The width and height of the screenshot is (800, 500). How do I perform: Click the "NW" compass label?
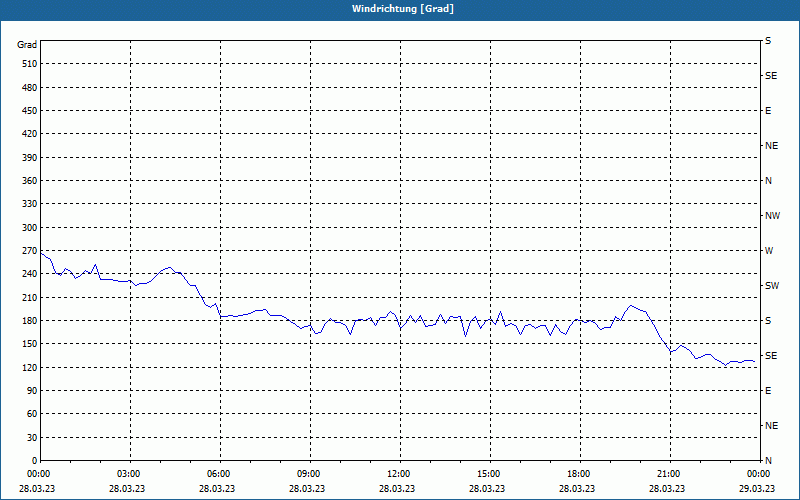(772, 216)
